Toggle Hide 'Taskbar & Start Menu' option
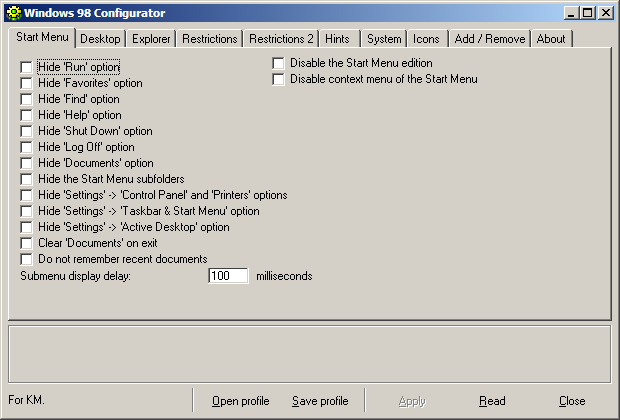Viewport: 620px width, 420px height. click(x=26, y=211)
